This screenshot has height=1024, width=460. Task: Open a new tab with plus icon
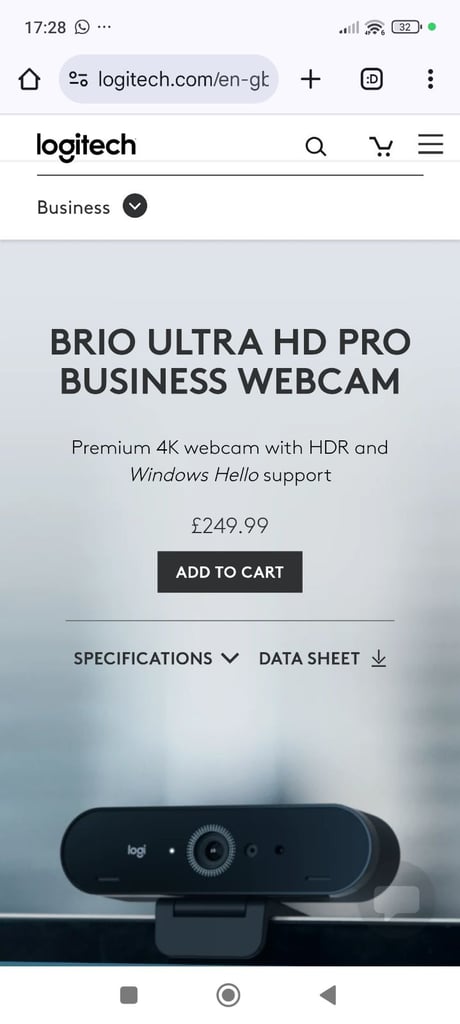310,80
